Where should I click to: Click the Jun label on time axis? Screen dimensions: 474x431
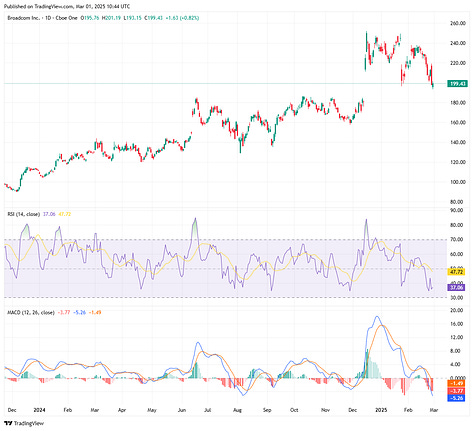(x=182, y=410)
